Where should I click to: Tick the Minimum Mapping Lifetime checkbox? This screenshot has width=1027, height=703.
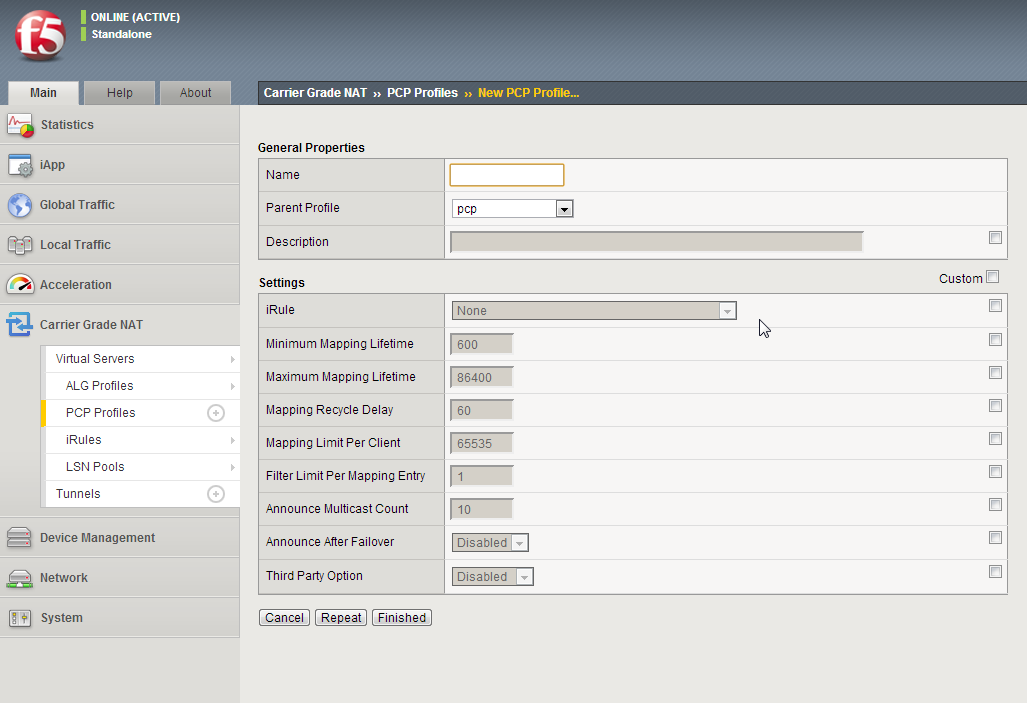point(995,340)
